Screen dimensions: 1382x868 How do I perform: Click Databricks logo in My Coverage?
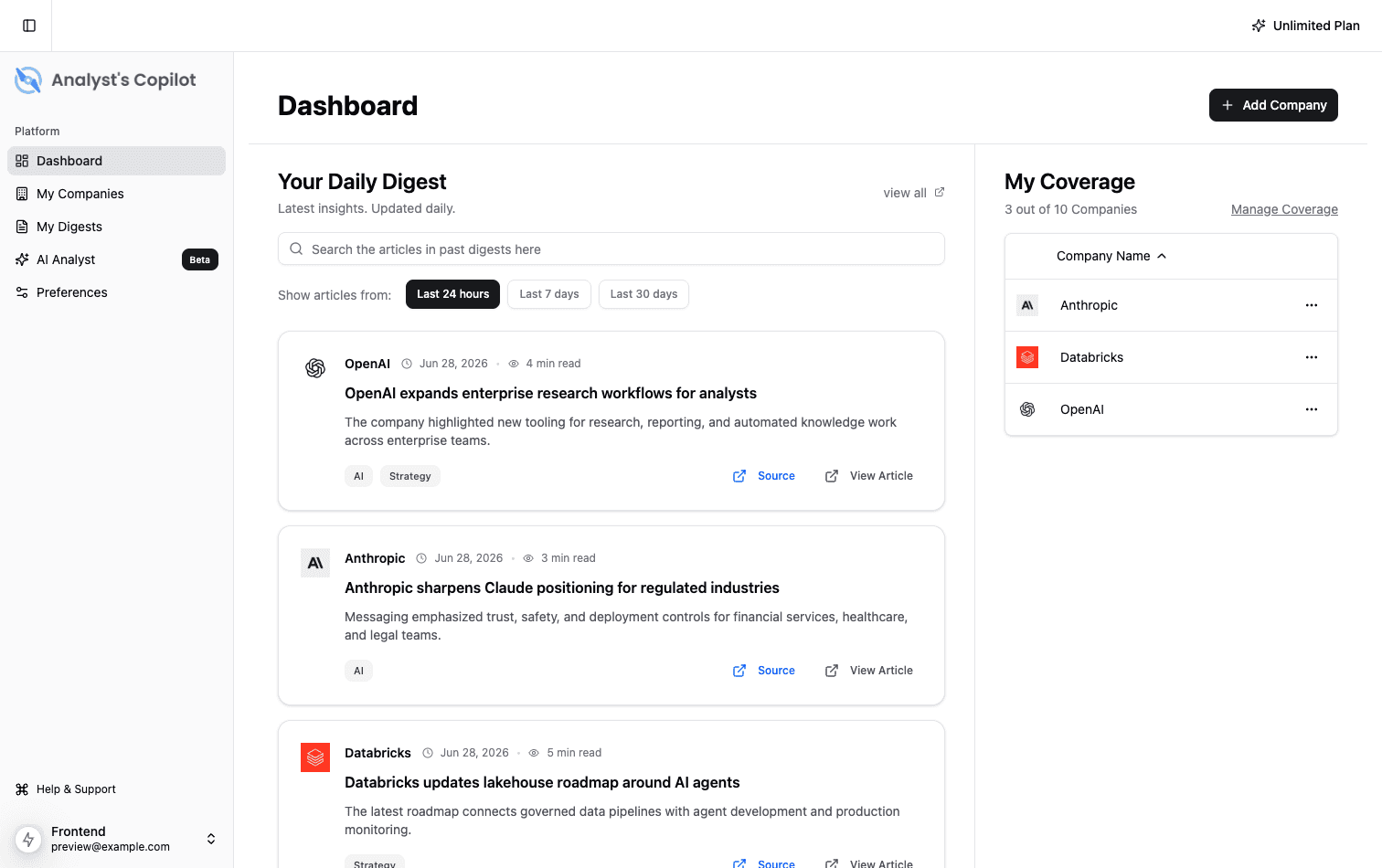1027,357
